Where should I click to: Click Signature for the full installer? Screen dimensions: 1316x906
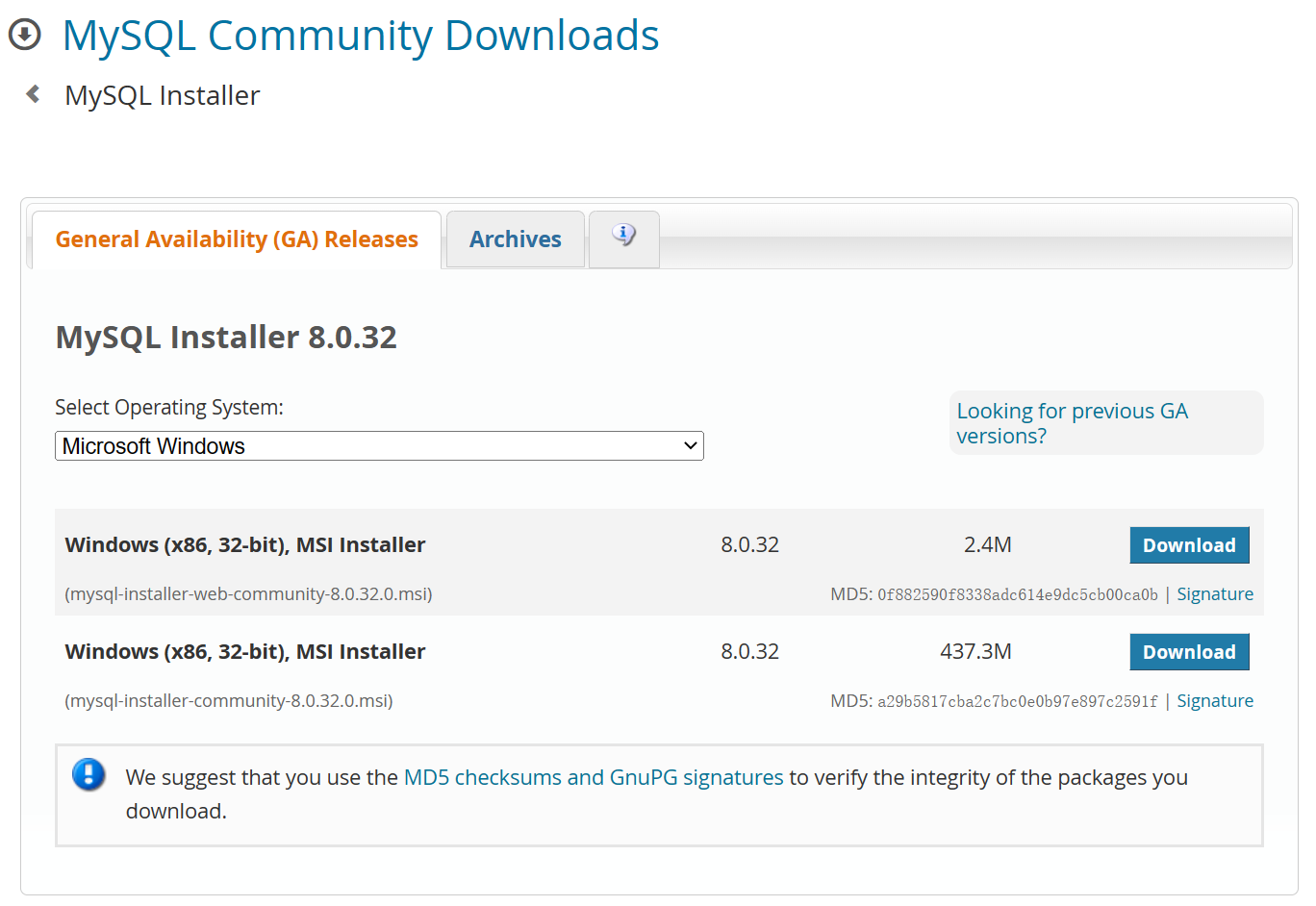coord(1215,700)
